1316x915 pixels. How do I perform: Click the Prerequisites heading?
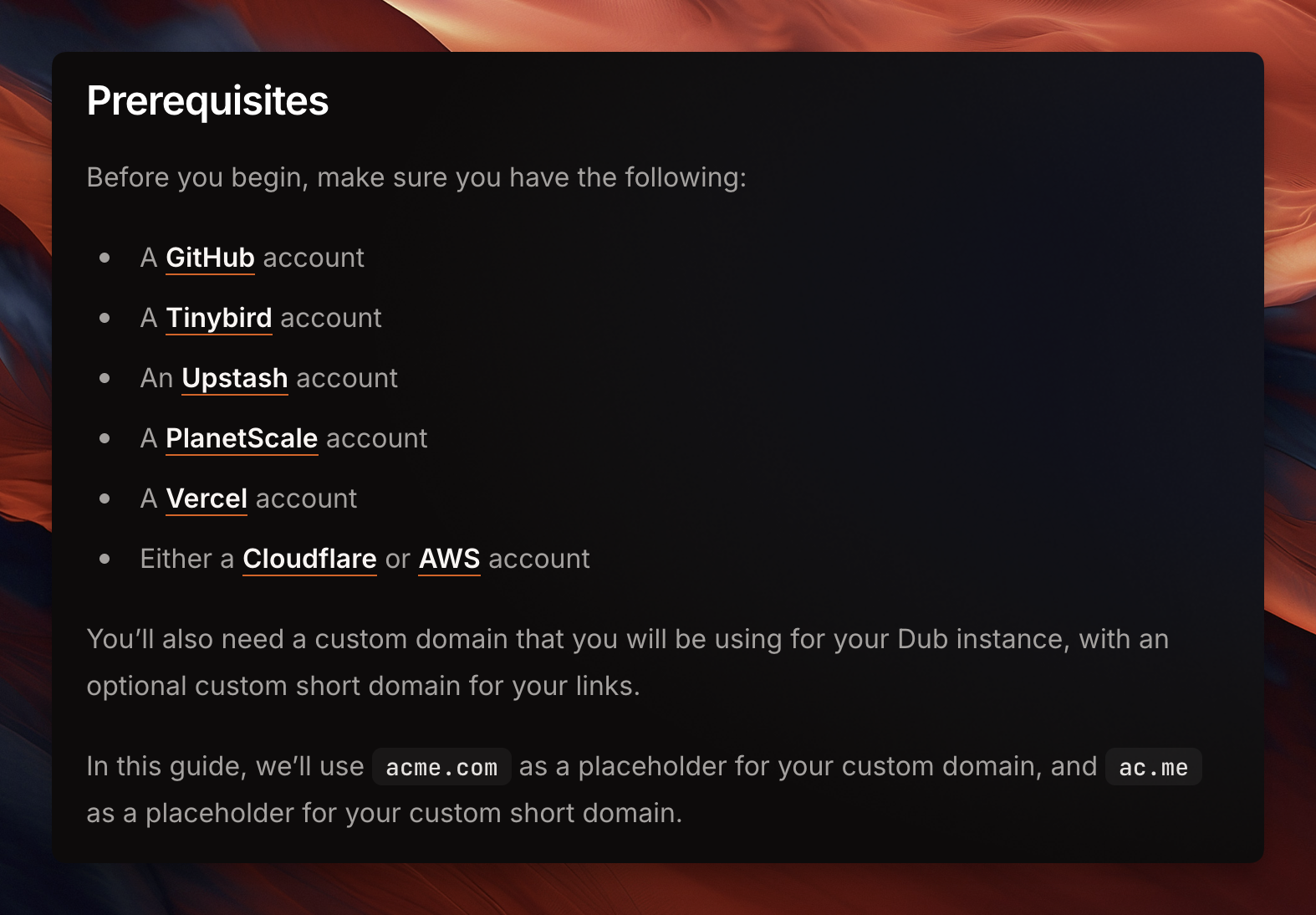[207, 101]
